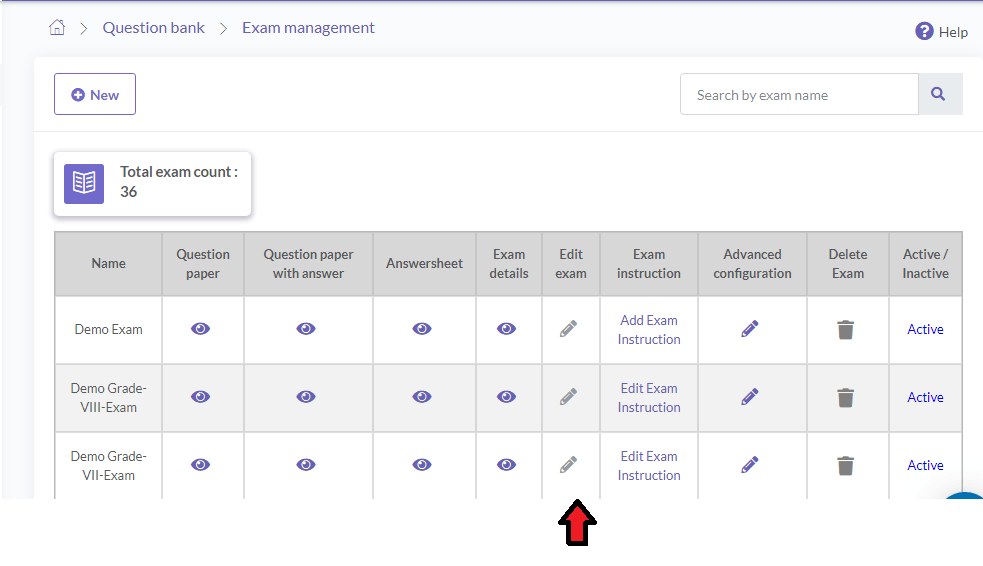This screenshot has height=566, width=983.
Task: Open the Question bank breadcrumb link
Action: (154, 28)
